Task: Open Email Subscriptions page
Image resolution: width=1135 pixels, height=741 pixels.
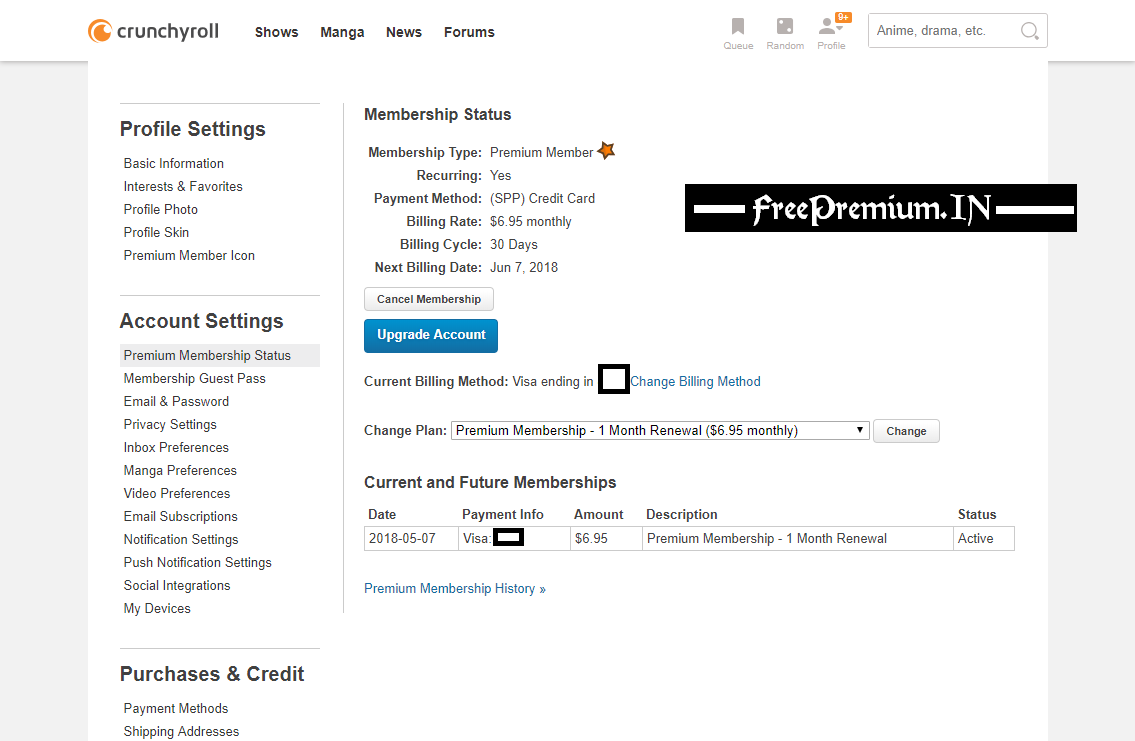Action: click(x=180, y=517)
